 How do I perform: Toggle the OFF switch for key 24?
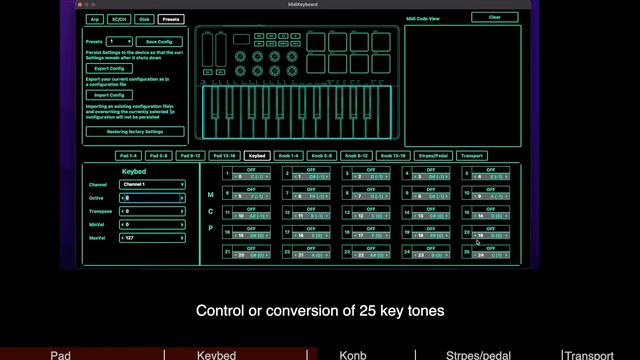431,248
